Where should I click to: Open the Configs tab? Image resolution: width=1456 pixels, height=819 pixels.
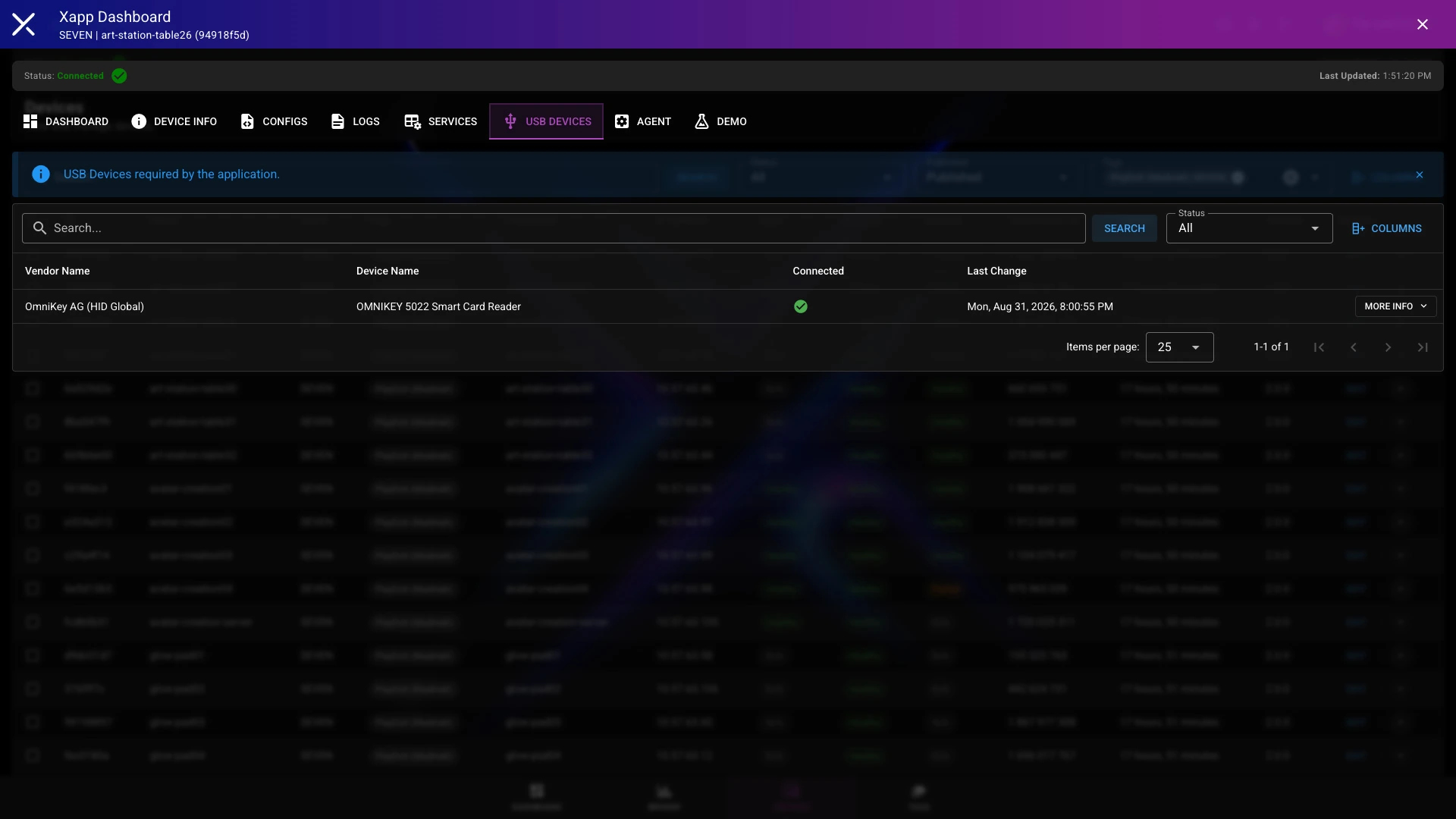[x=274, y=121]
